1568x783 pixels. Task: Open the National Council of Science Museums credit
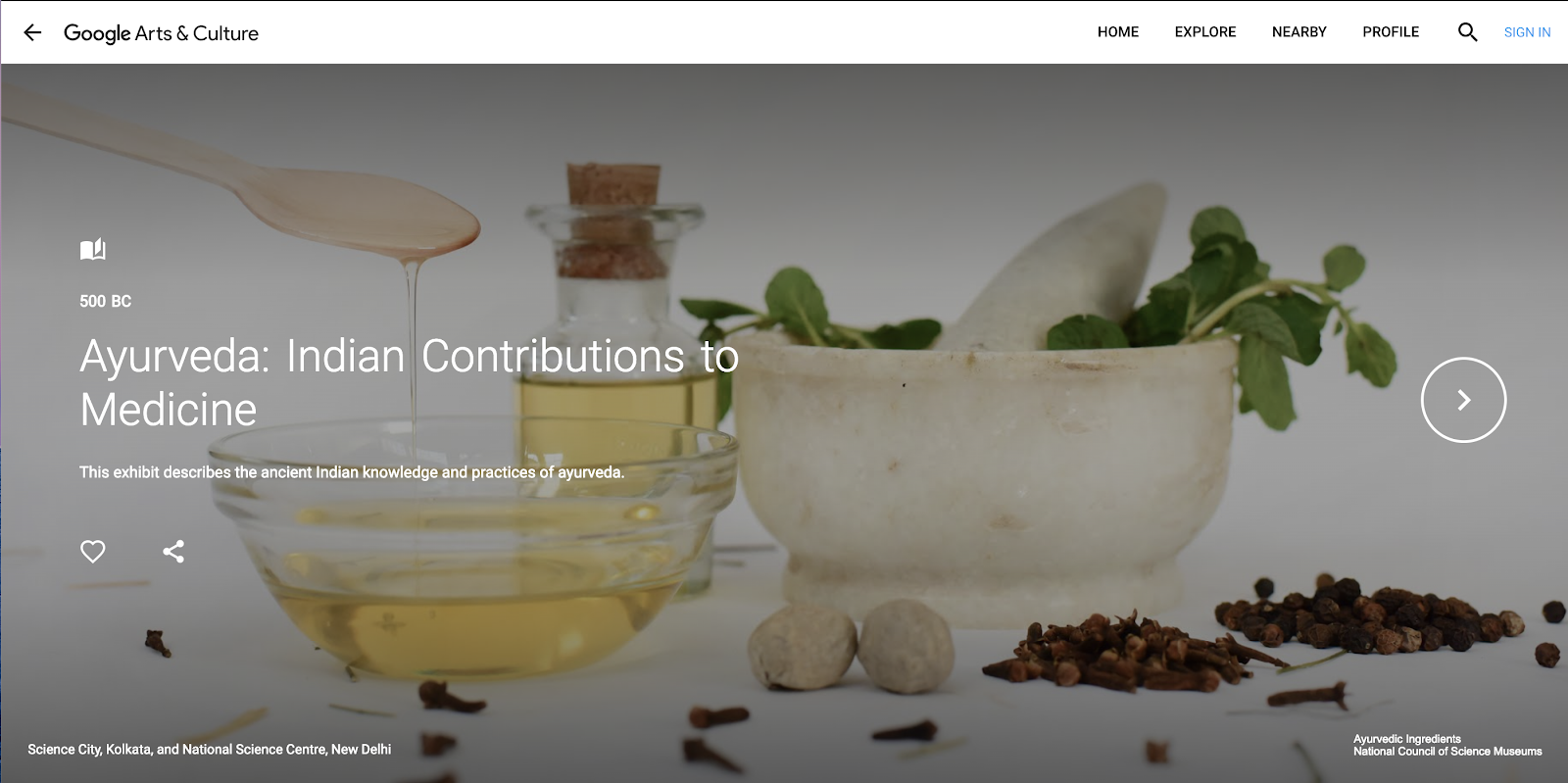[1447, 752]
